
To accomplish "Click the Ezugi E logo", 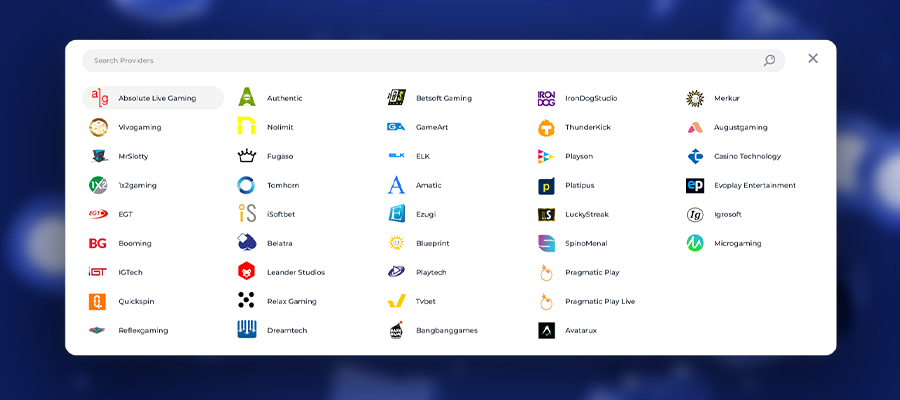I will pos(396,213).
